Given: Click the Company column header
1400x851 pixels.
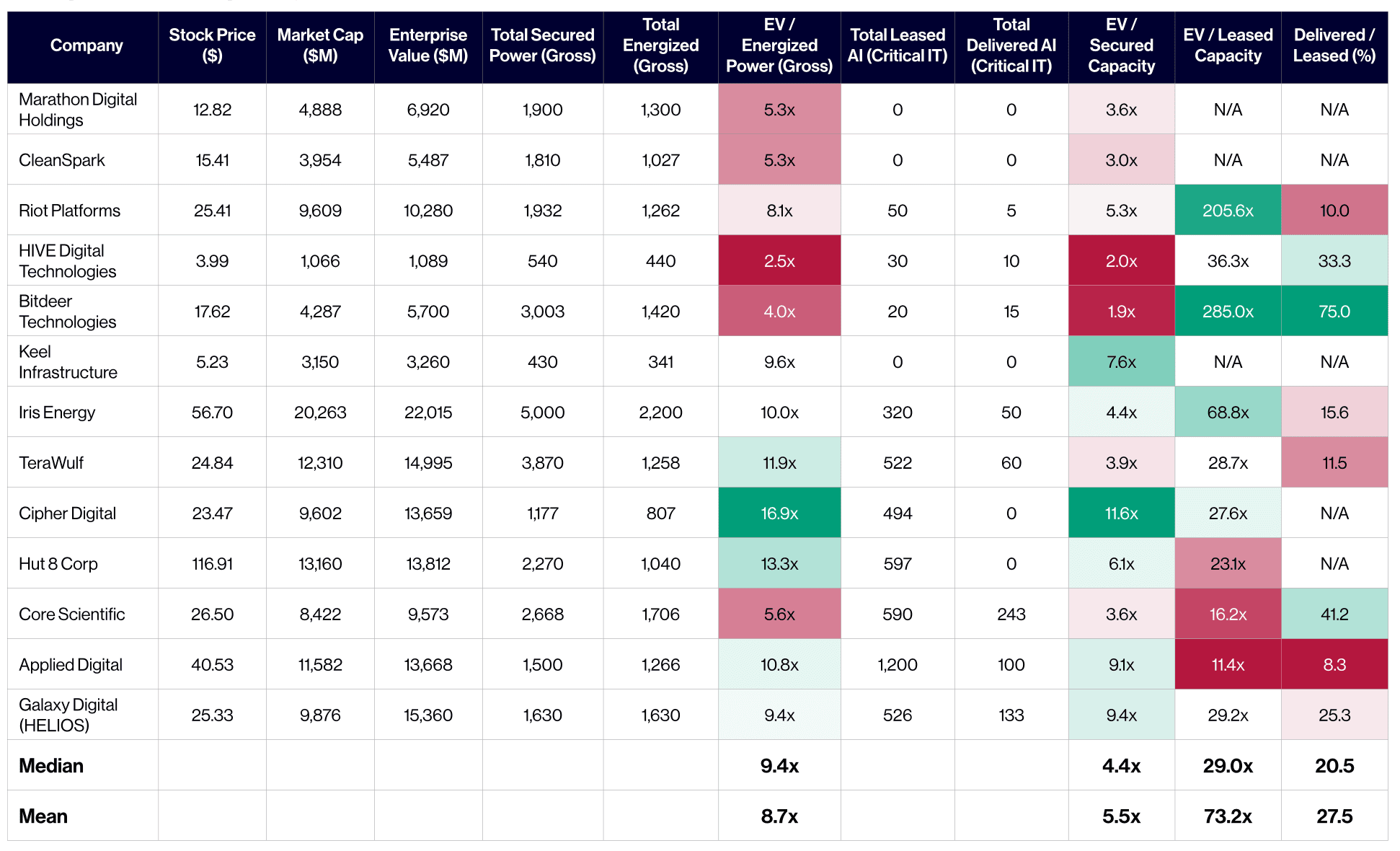Looking at the screenshot, I should pos(87,45).
